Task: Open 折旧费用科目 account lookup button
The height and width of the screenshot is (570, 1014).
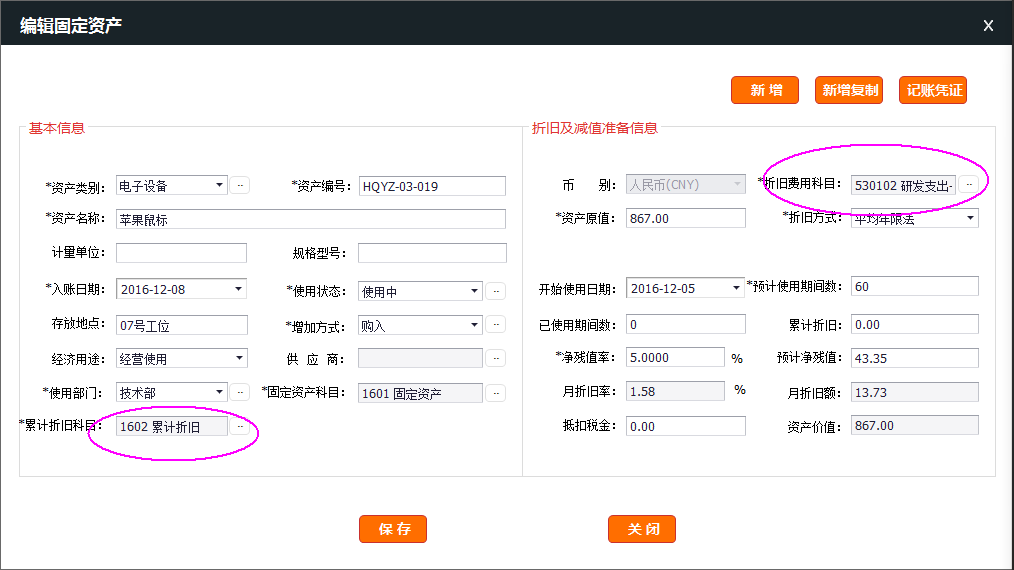Action: click(x=968, y=185)
